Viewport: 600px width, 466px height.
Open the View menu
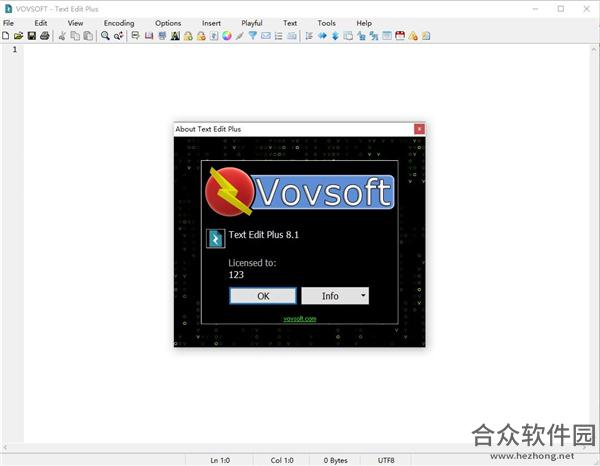pyautogui.click(x=75, y=23)
